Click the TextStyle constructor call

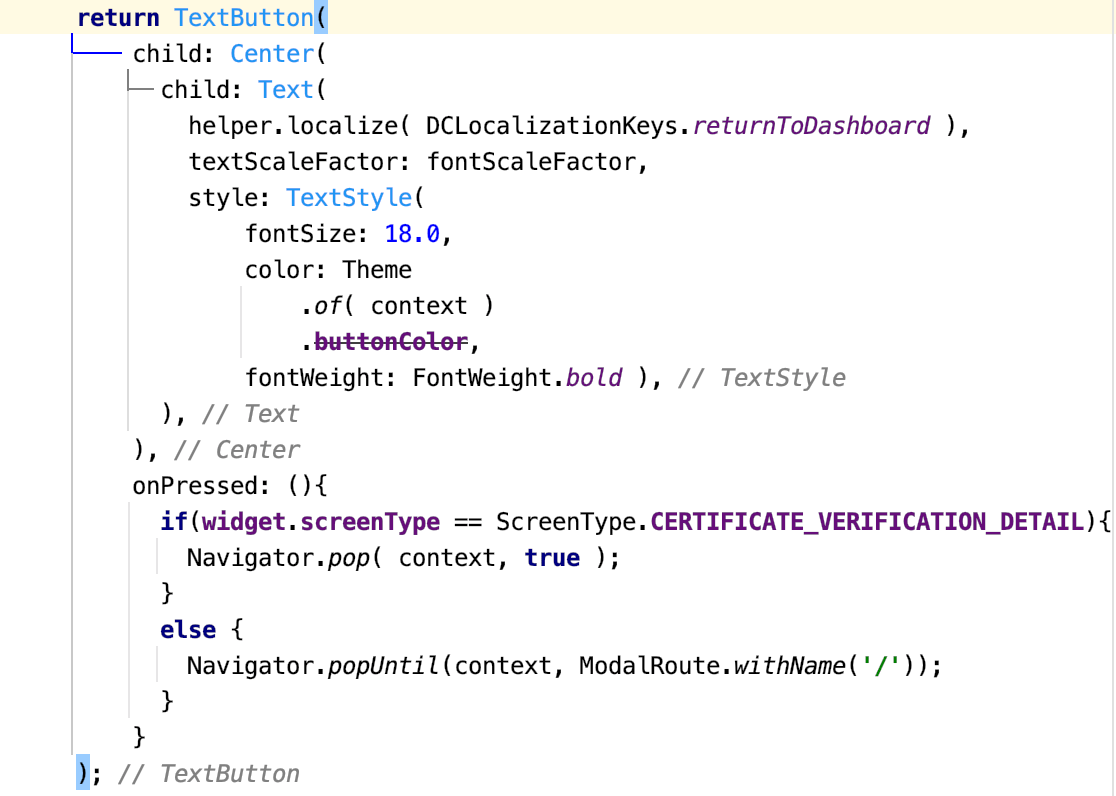(348, 197)
